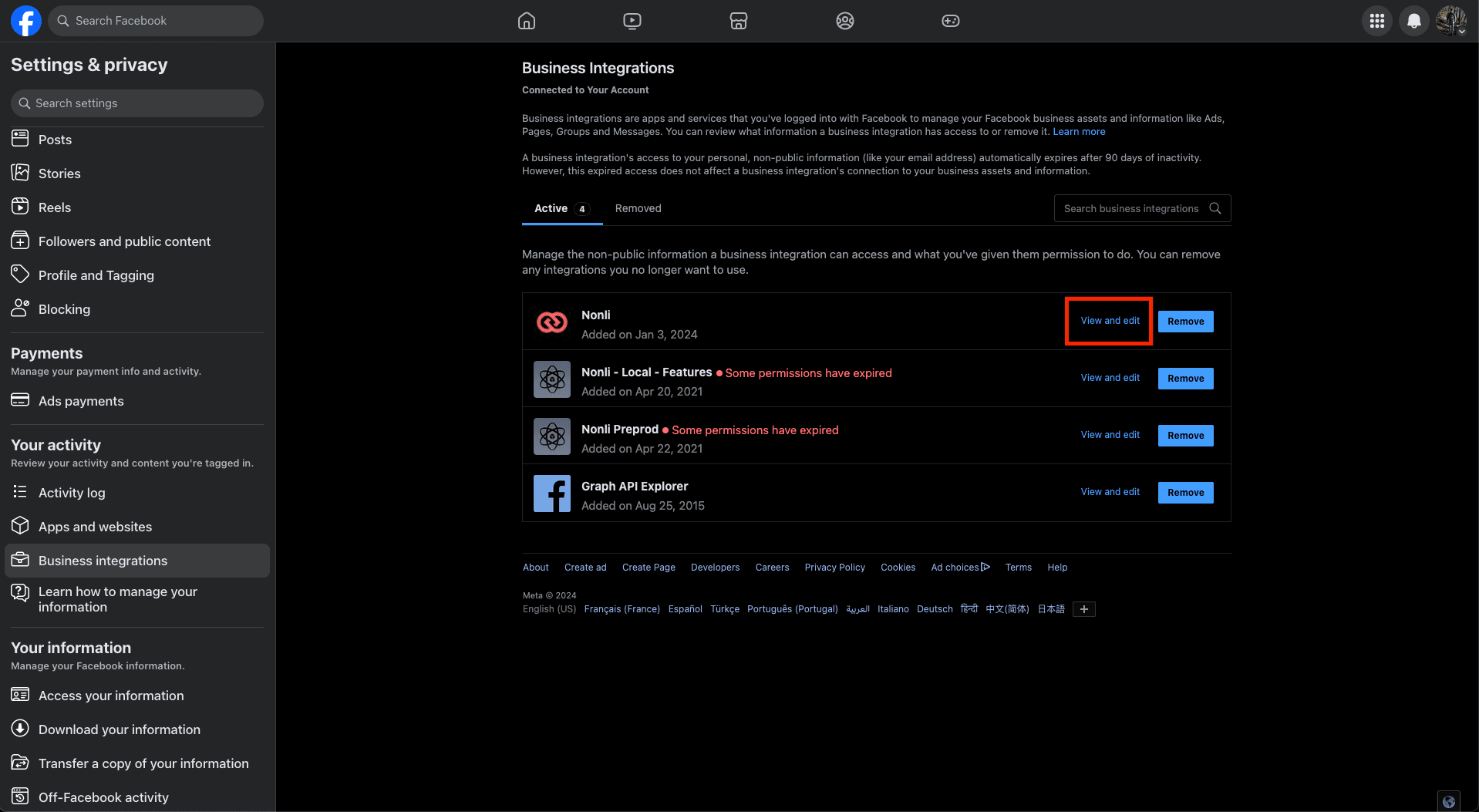This screenshot has width=1479, height=812.
Task: Open the Careers footer link
Action: [772, 568]
